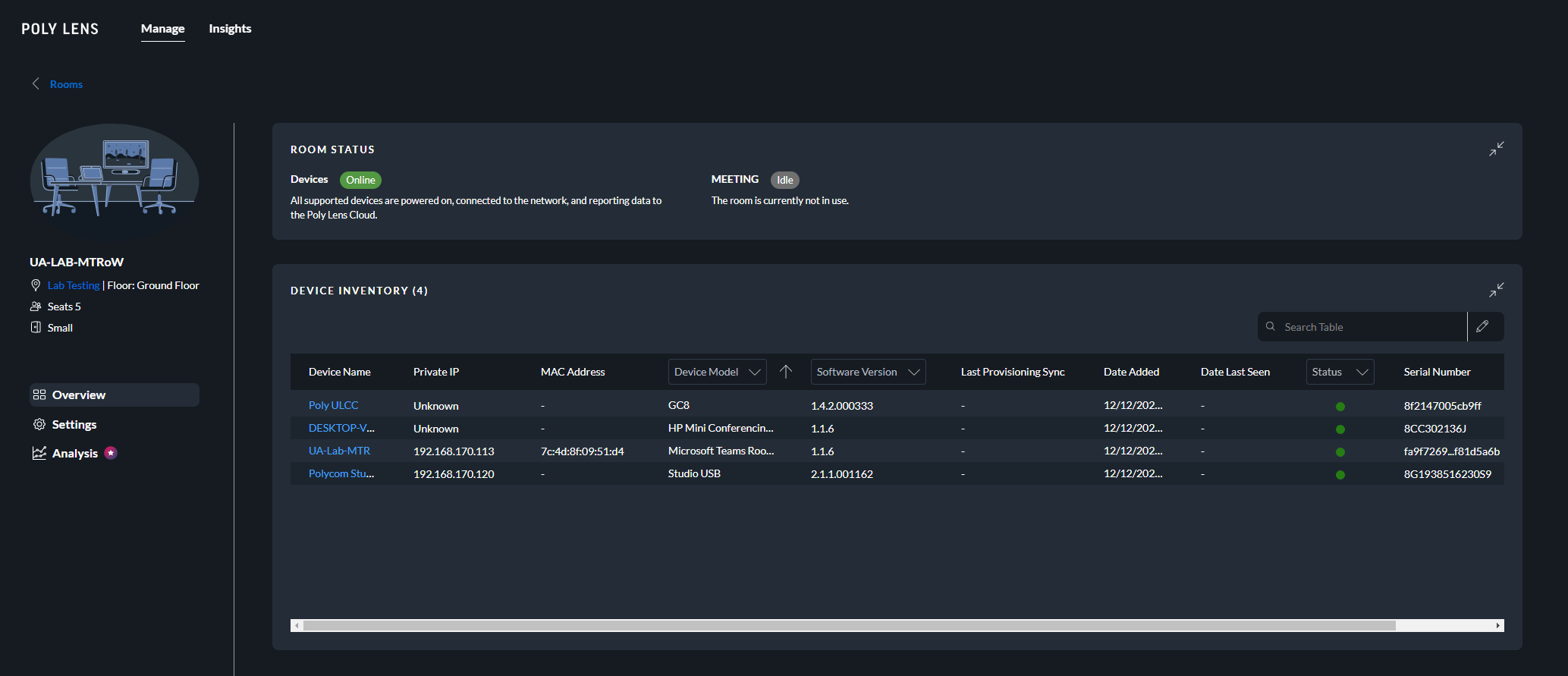
Task: Switch to the Insights tab
Action: tap(230, 29)
